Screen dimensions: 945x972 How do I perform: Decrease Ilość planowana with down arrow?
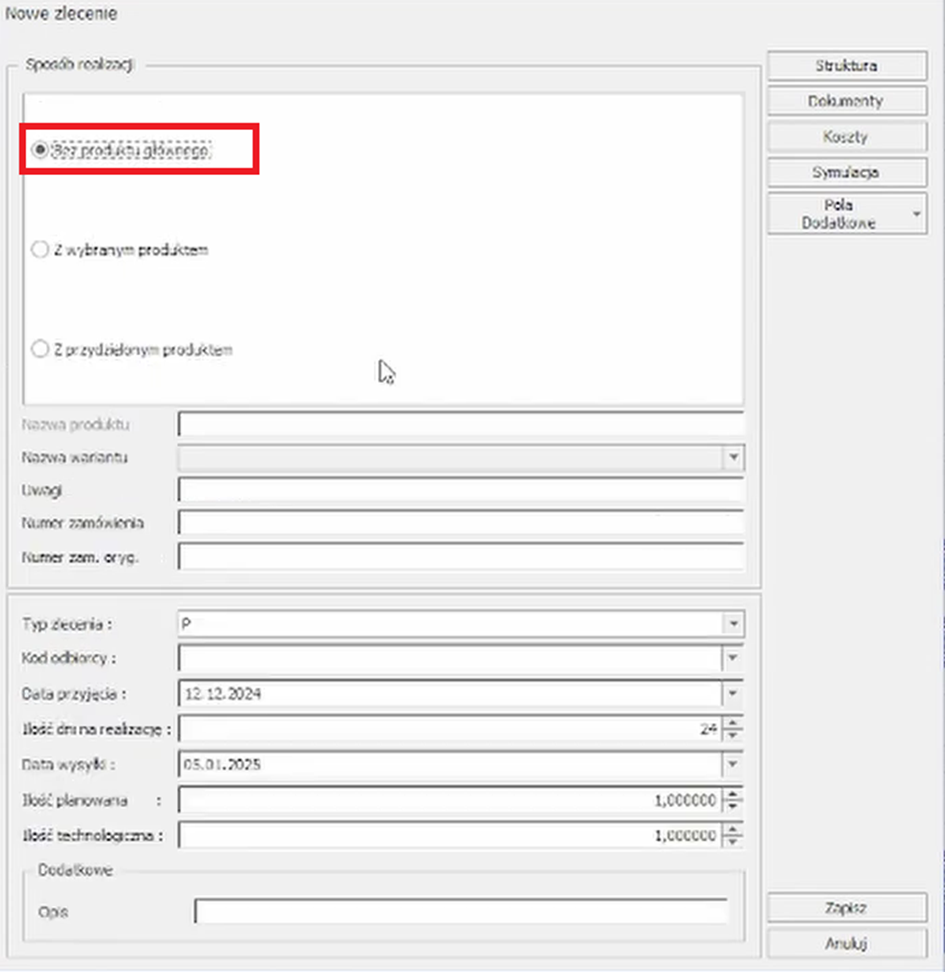click(x=735, y=806)
